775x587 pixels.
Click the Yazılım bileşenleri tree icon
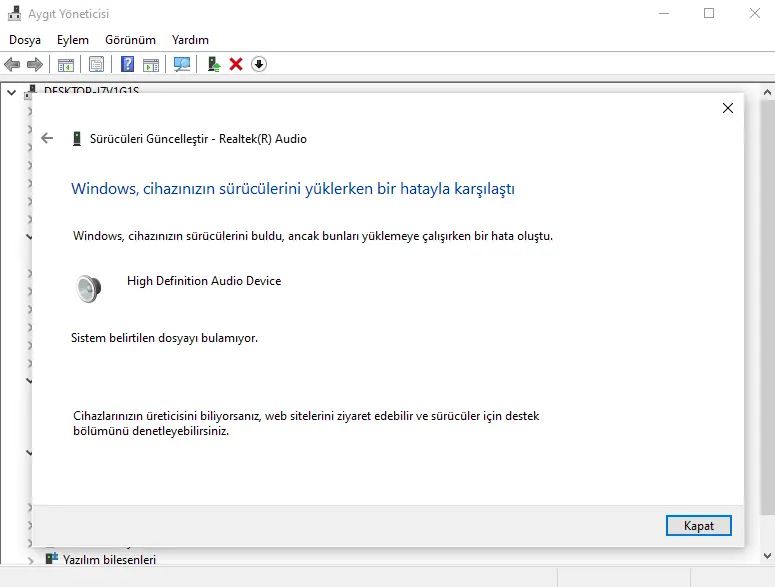(52, 559)
